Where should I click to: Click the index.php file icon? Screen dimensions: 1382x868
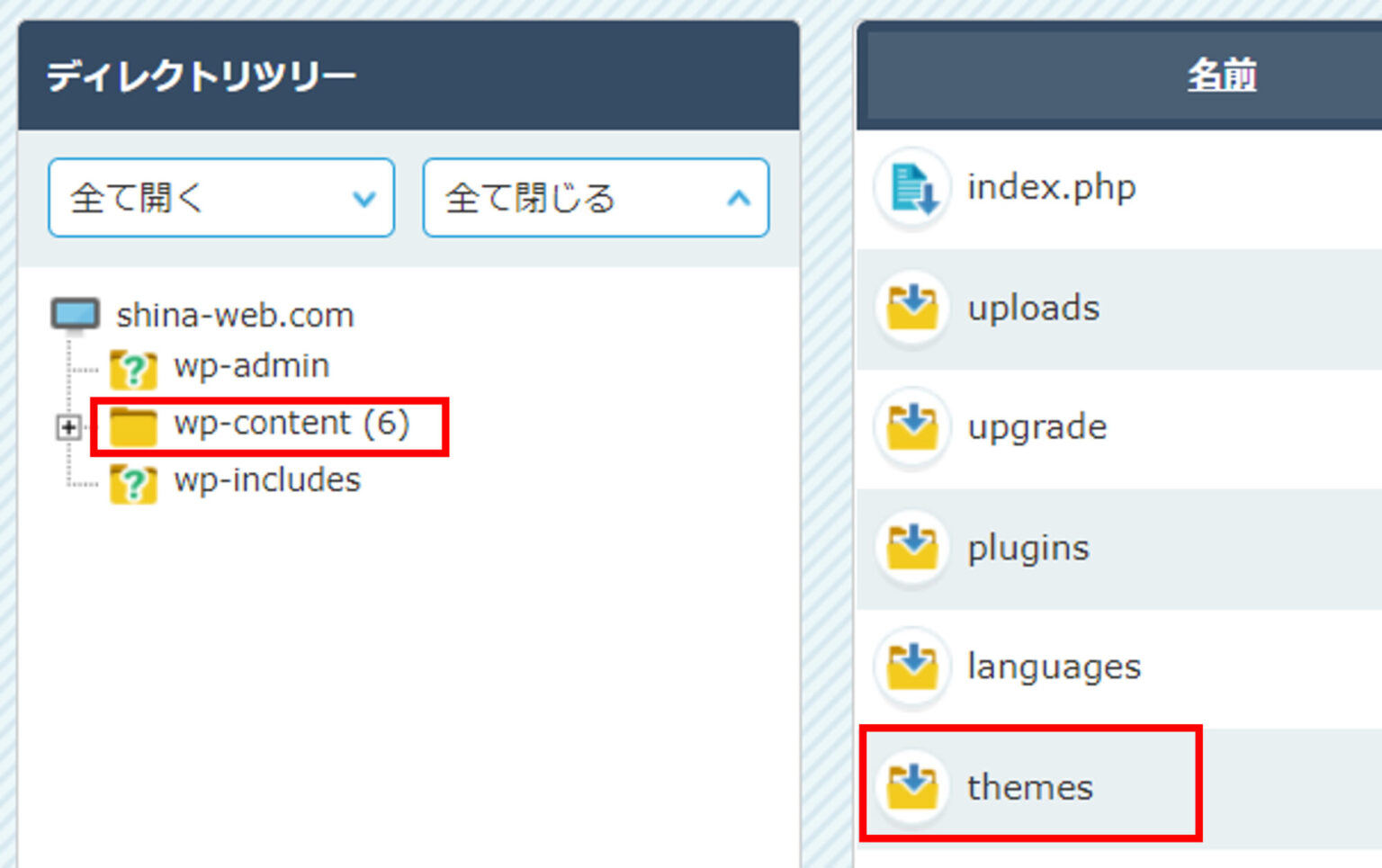[911, 187]
